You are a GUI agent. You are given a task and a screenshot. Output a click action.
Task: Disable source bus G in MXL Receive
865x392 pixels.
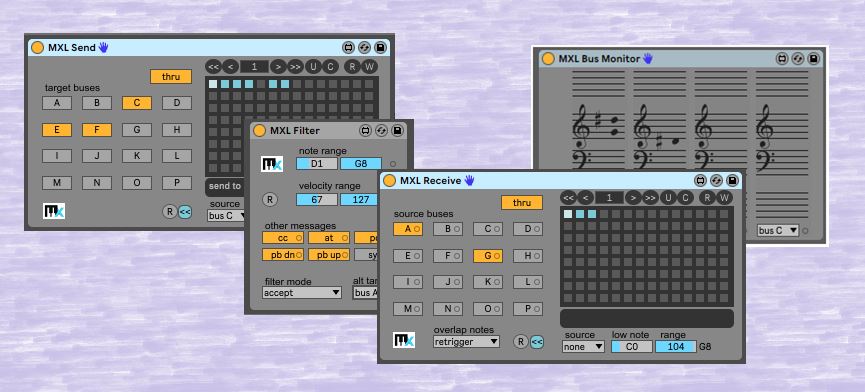tap(488, 256)
